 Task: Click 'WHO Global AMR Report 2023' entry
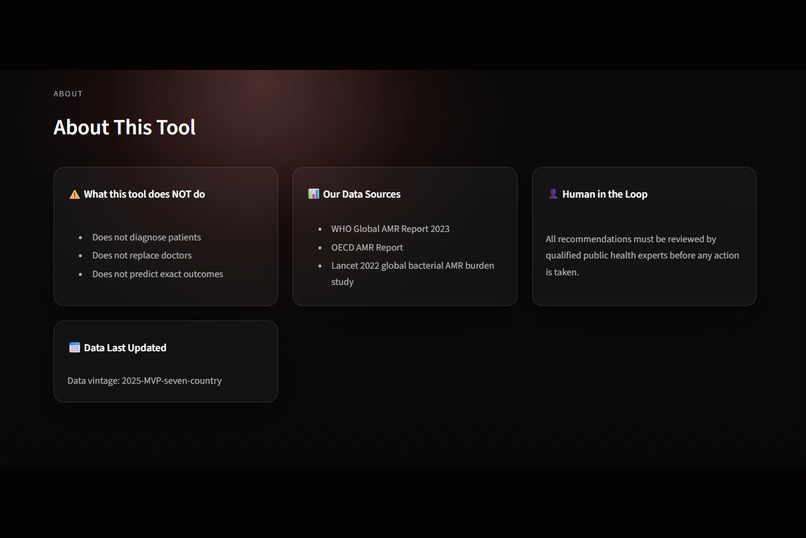coord(390,229)
